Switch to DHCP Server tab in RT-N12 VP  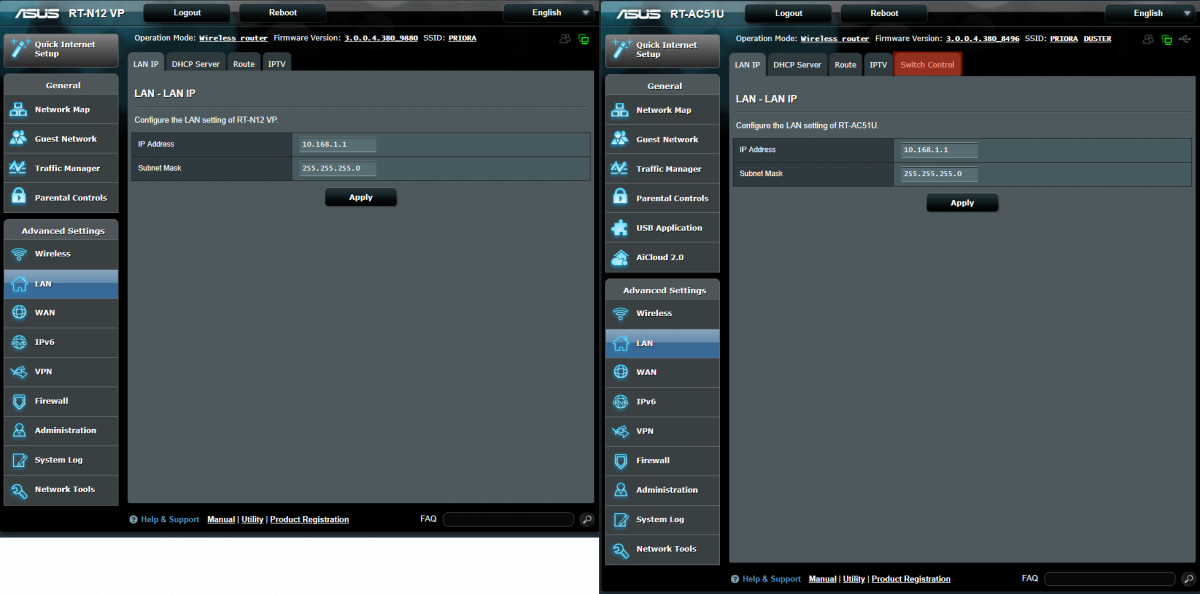click(x=195, y=64)
